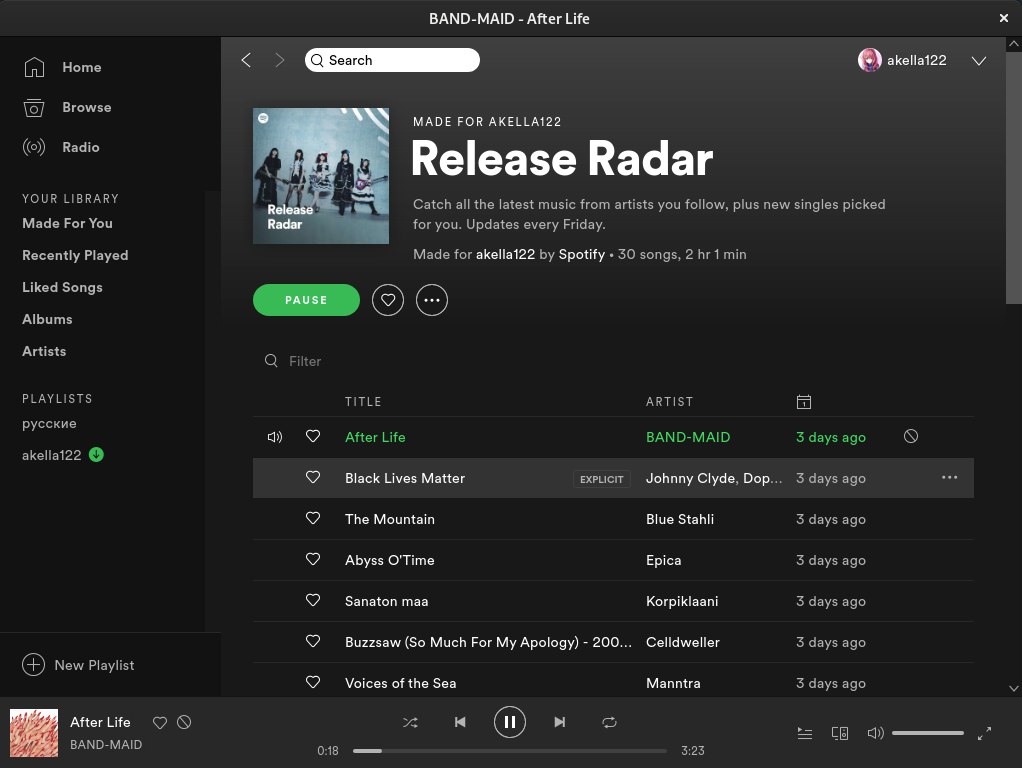
Task: Open Albums library
Action: pos(47,319)
